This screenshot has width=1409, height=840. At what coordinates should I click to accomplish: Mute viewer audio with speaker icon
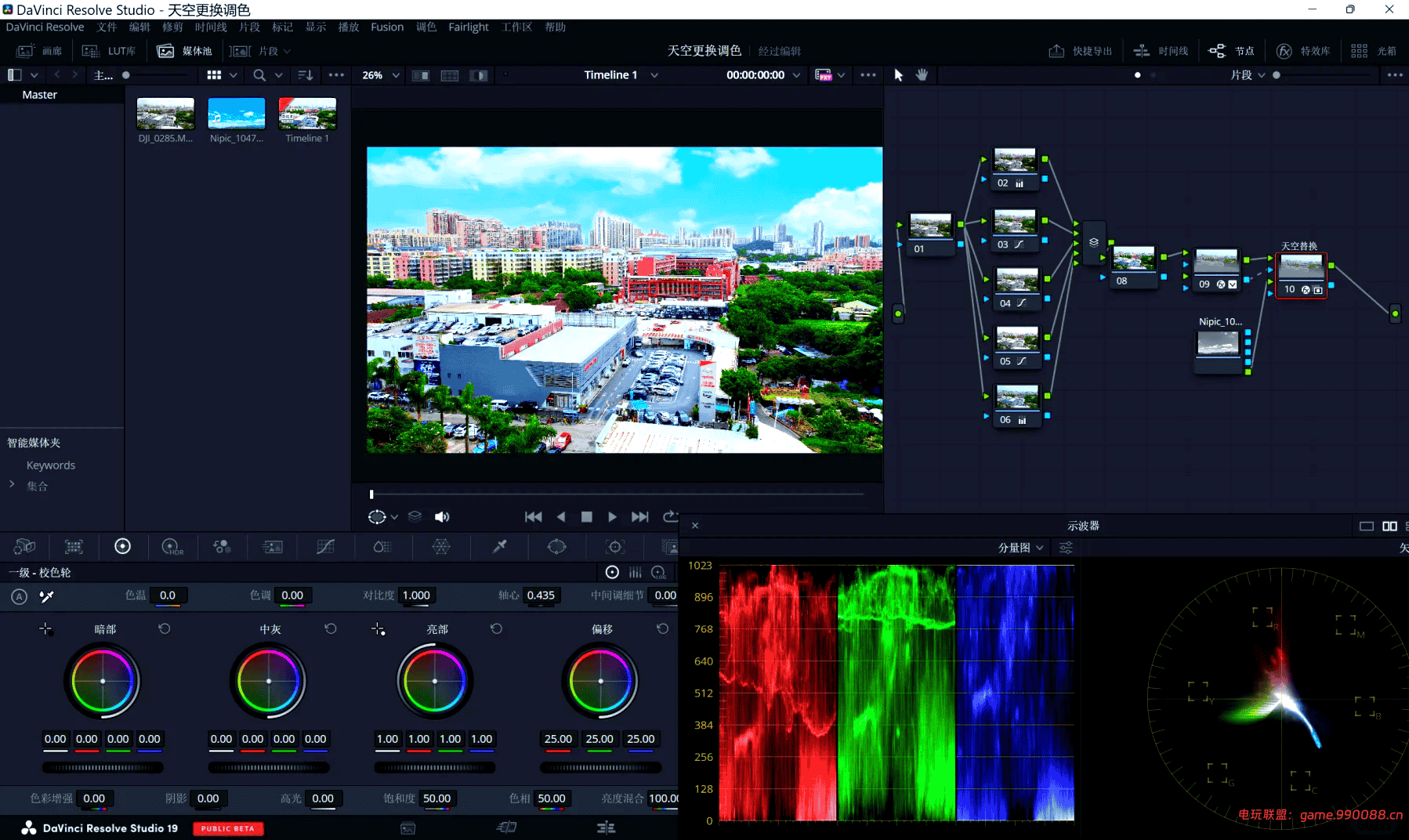pyautogui.click(x=442, y=516)
